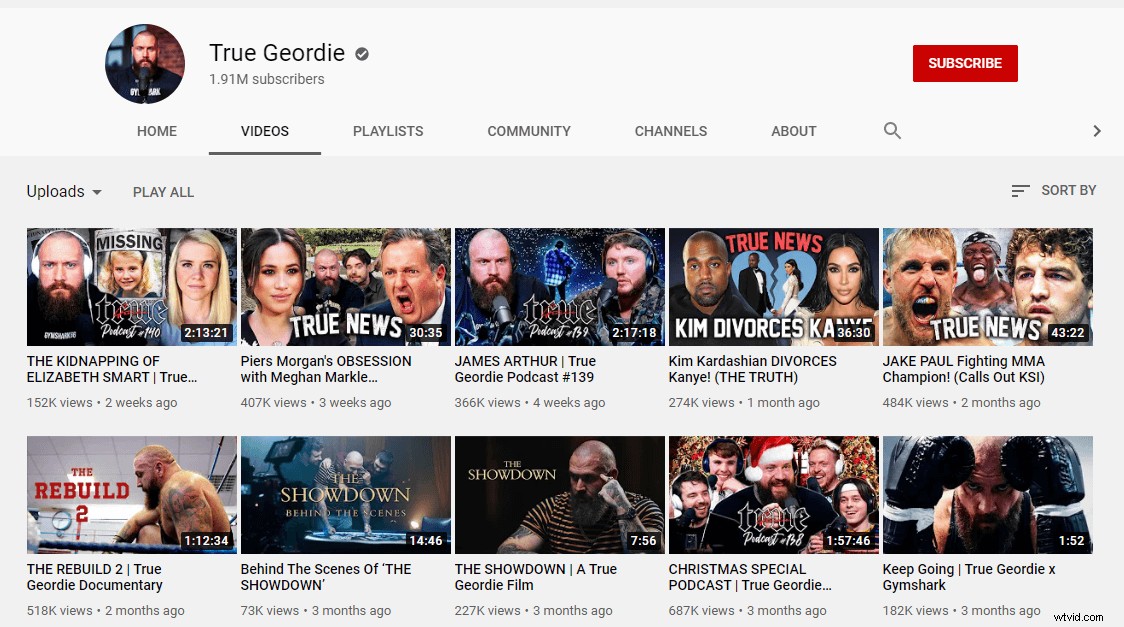Click the True Geordie channel avatar
The image size is (1124, 627).
pyautogui.click(x=145, y=64)
